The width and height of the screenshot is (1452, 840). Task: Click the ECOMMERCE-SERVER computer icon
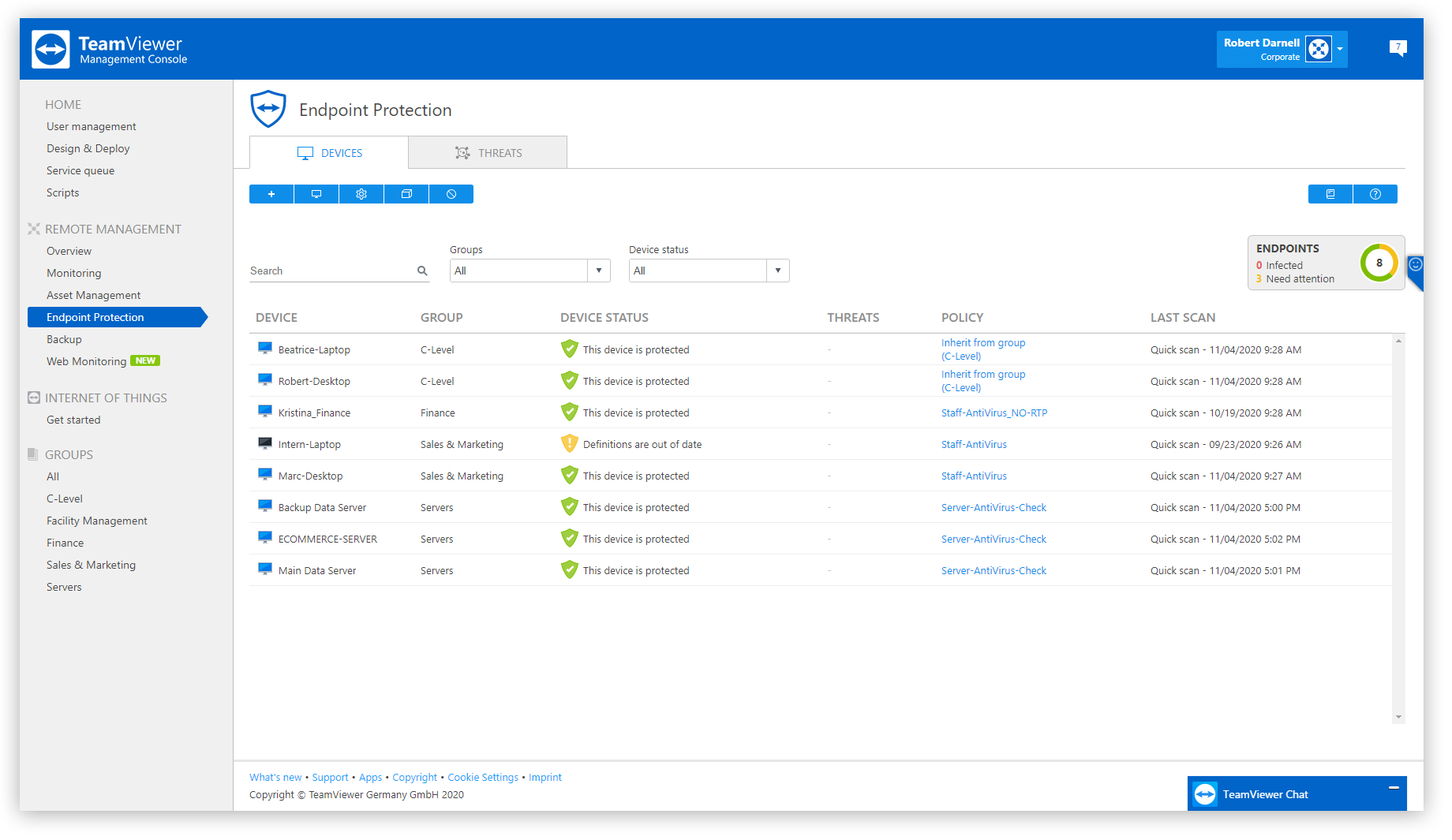pyautogui.click(x=265, y=537)
